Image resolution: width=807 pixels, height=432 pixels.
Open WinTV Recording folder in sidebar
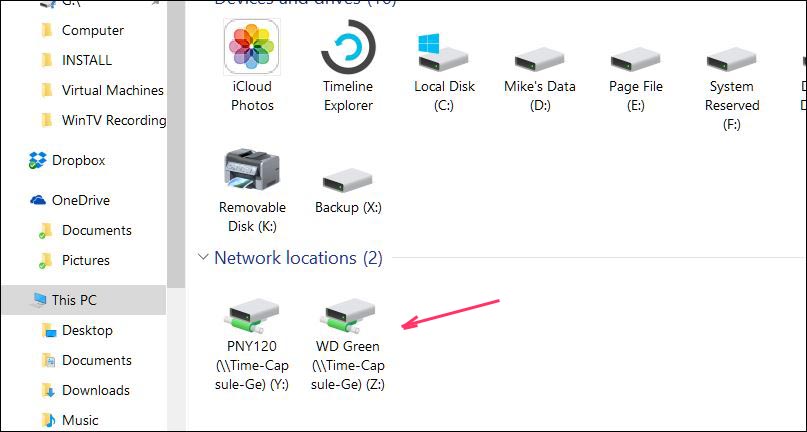pos(113,120)
